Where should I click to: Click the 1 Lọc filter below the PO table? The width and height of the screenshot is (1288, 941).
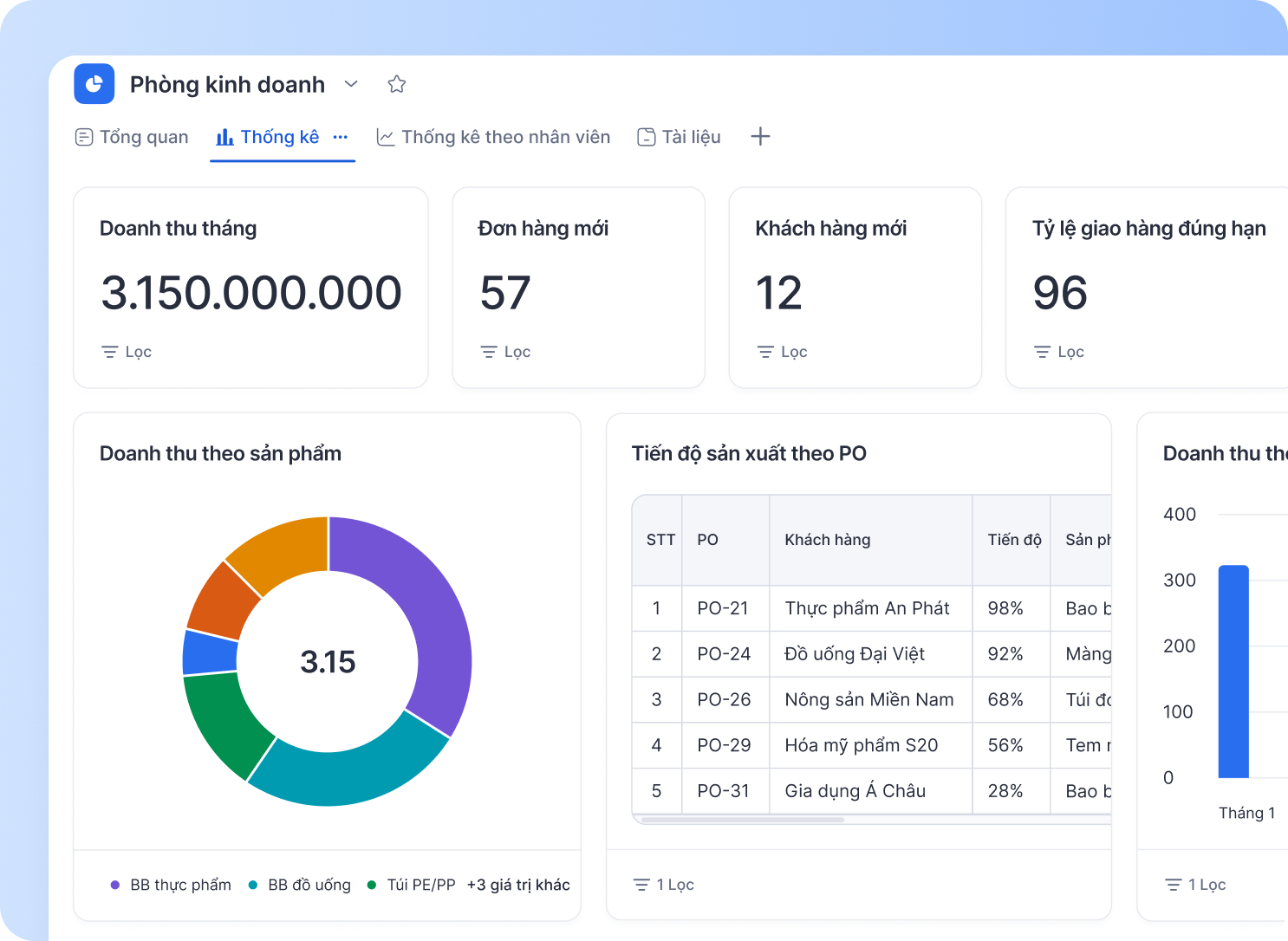[664, 885]
